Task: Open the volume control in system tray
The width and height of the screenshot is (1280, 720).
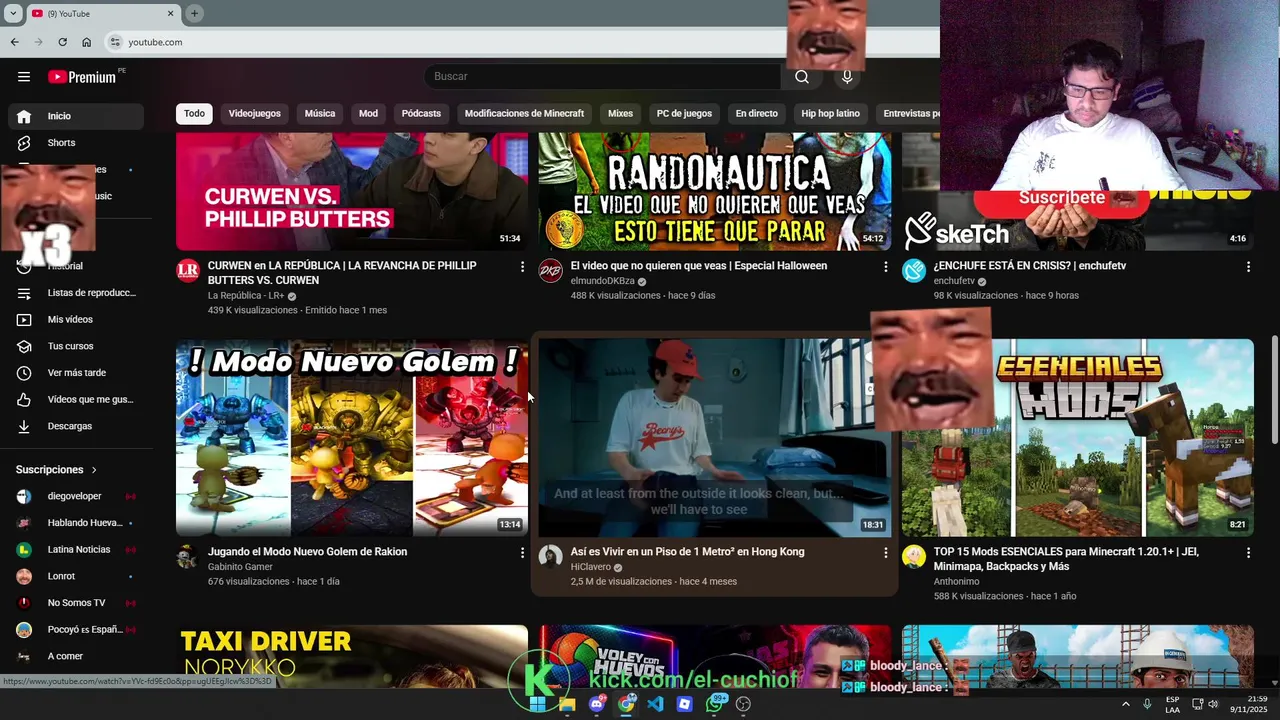Action: (1213, 704)
